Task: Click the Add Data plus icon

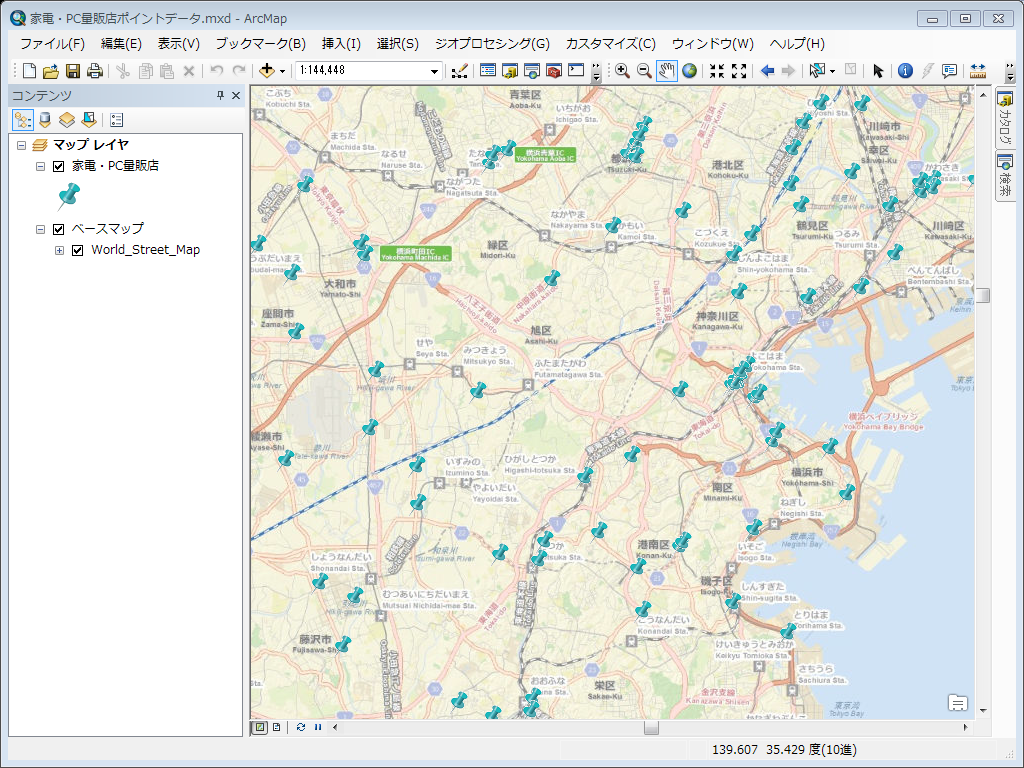Action: tap(266, 71)
